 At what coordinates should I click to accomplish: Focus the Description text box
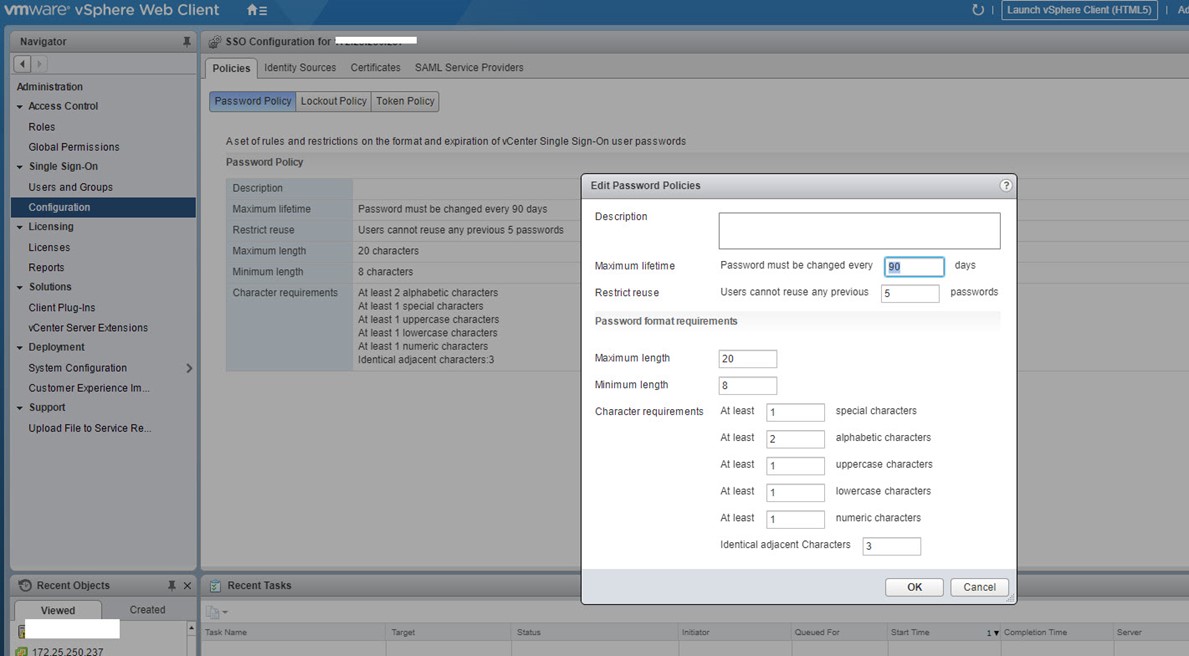point(859,231)
